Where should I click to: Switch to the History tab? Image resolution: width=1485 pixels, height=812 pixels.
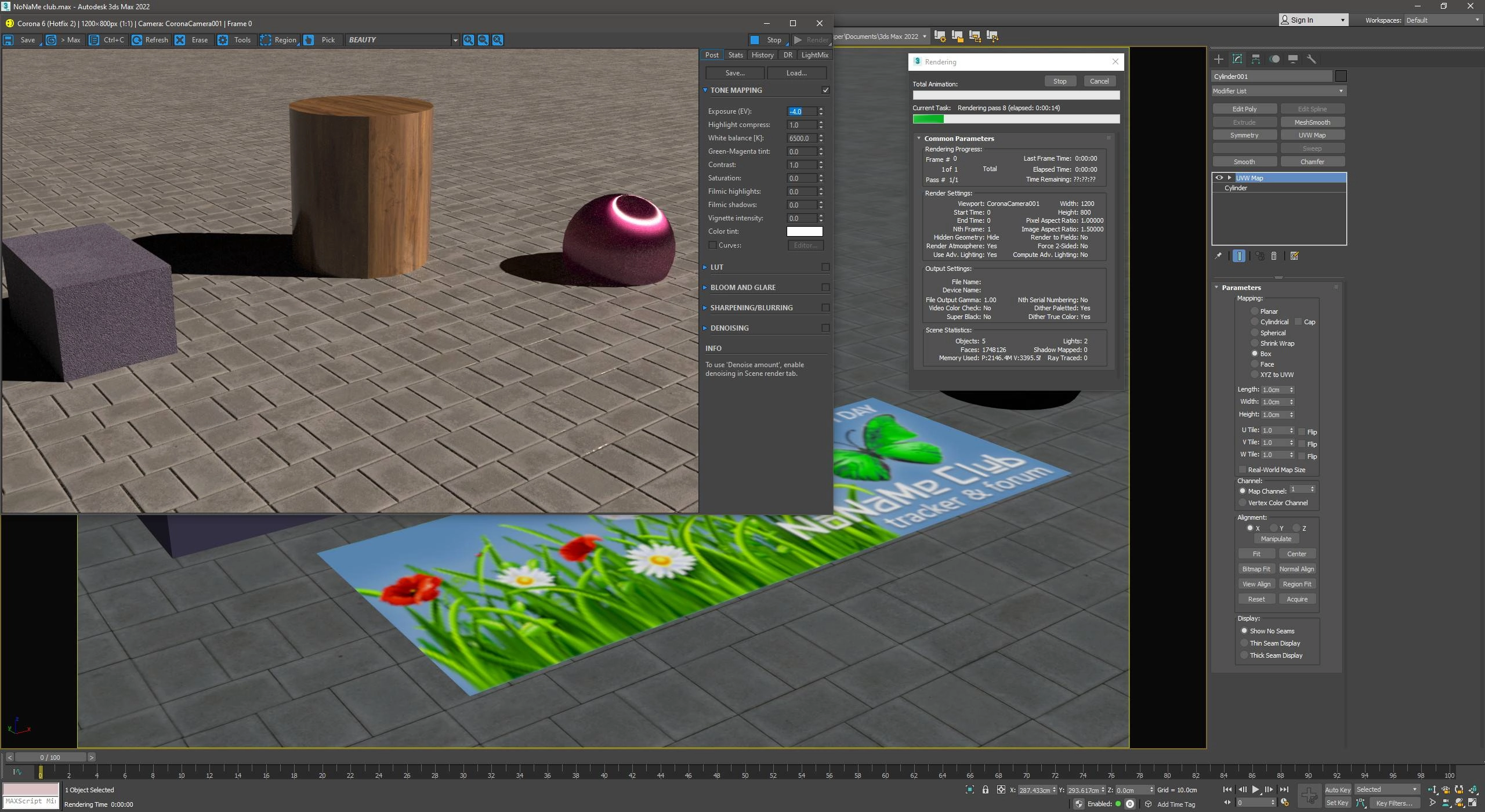coord(762,55)
